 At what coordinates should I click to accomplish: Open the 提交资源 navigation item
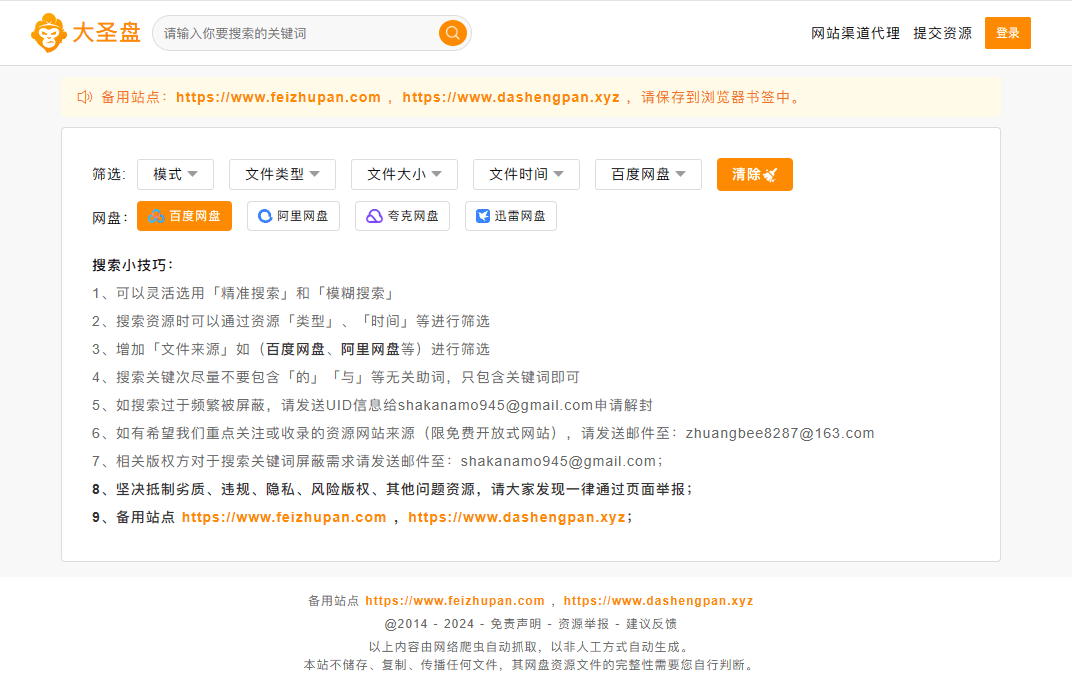tap(942, 32)
